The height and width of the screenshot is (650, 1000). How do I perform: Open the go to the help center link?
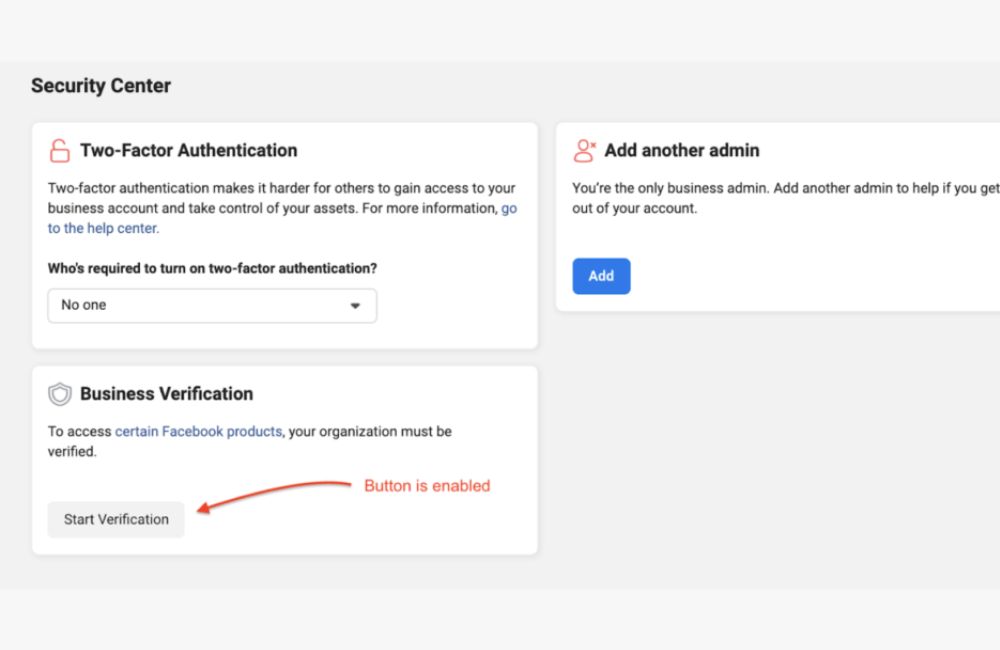(x=103, y=228)
